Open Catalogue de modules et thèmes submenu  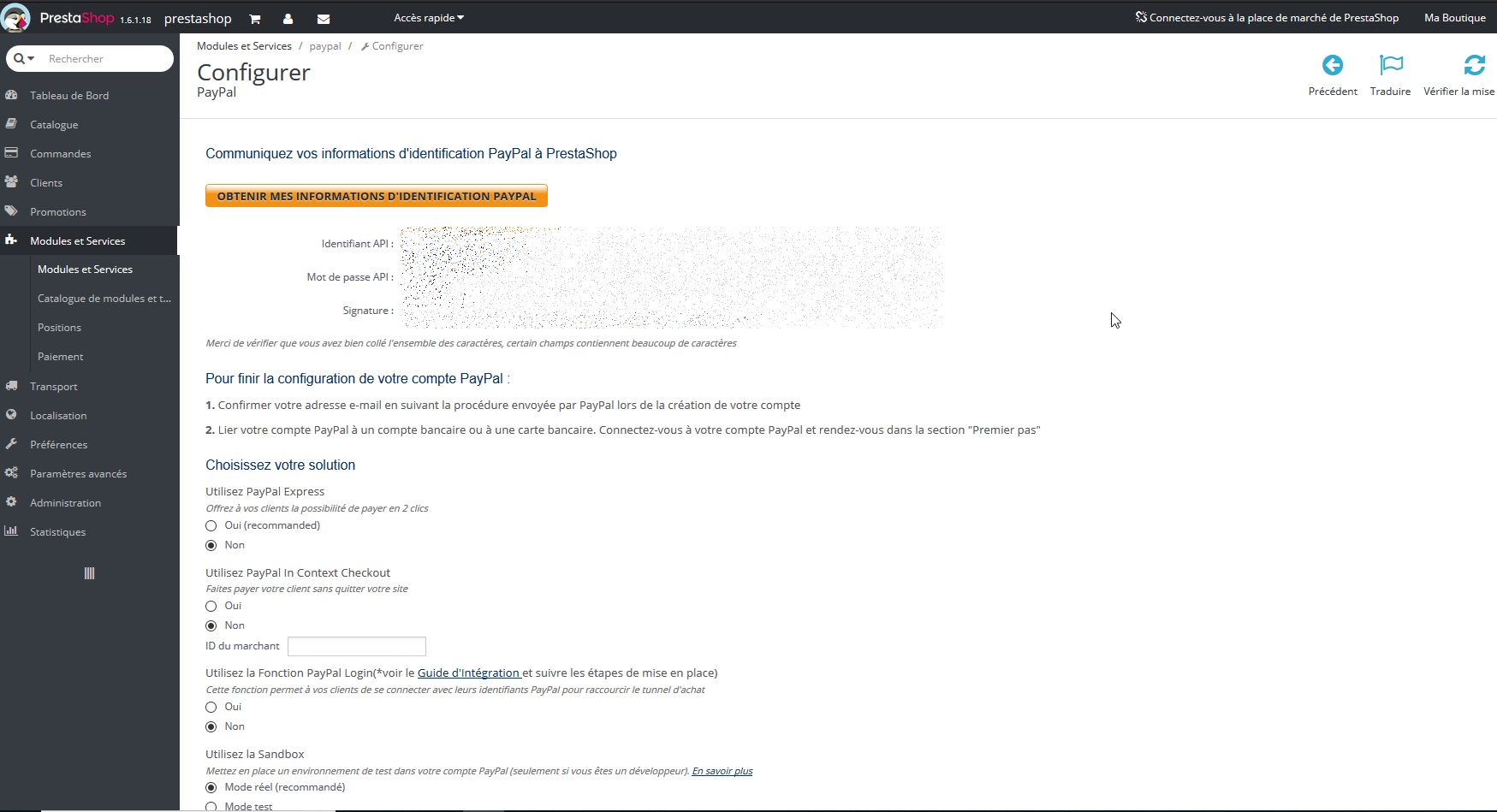tap(104, 299)
